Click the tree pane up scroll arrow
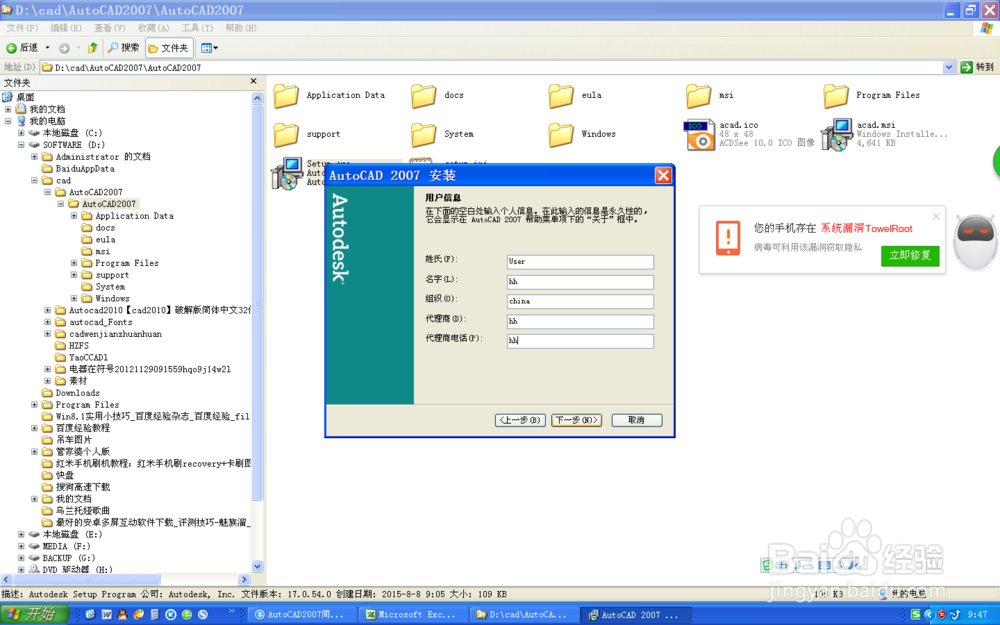Image resolution: width=1000 pixels, height=625 pixels. (x=257, y=98)
